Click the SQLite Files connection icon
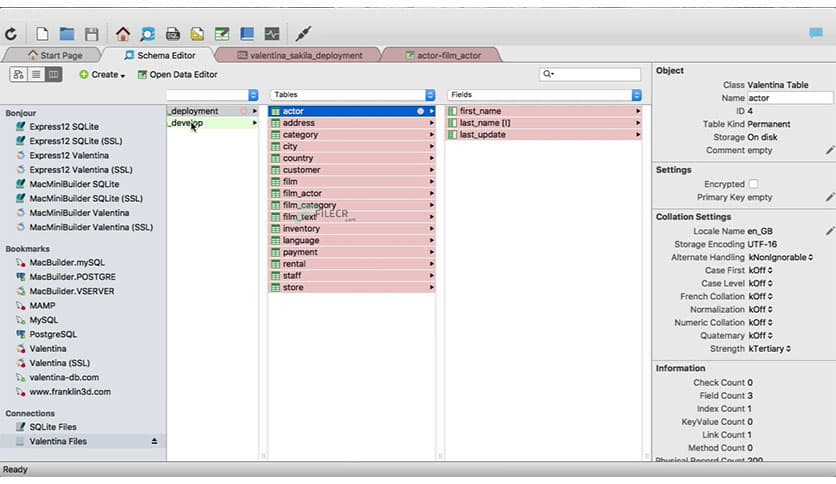The height and width of the screenshot is (484, 836). click(20, 427)
